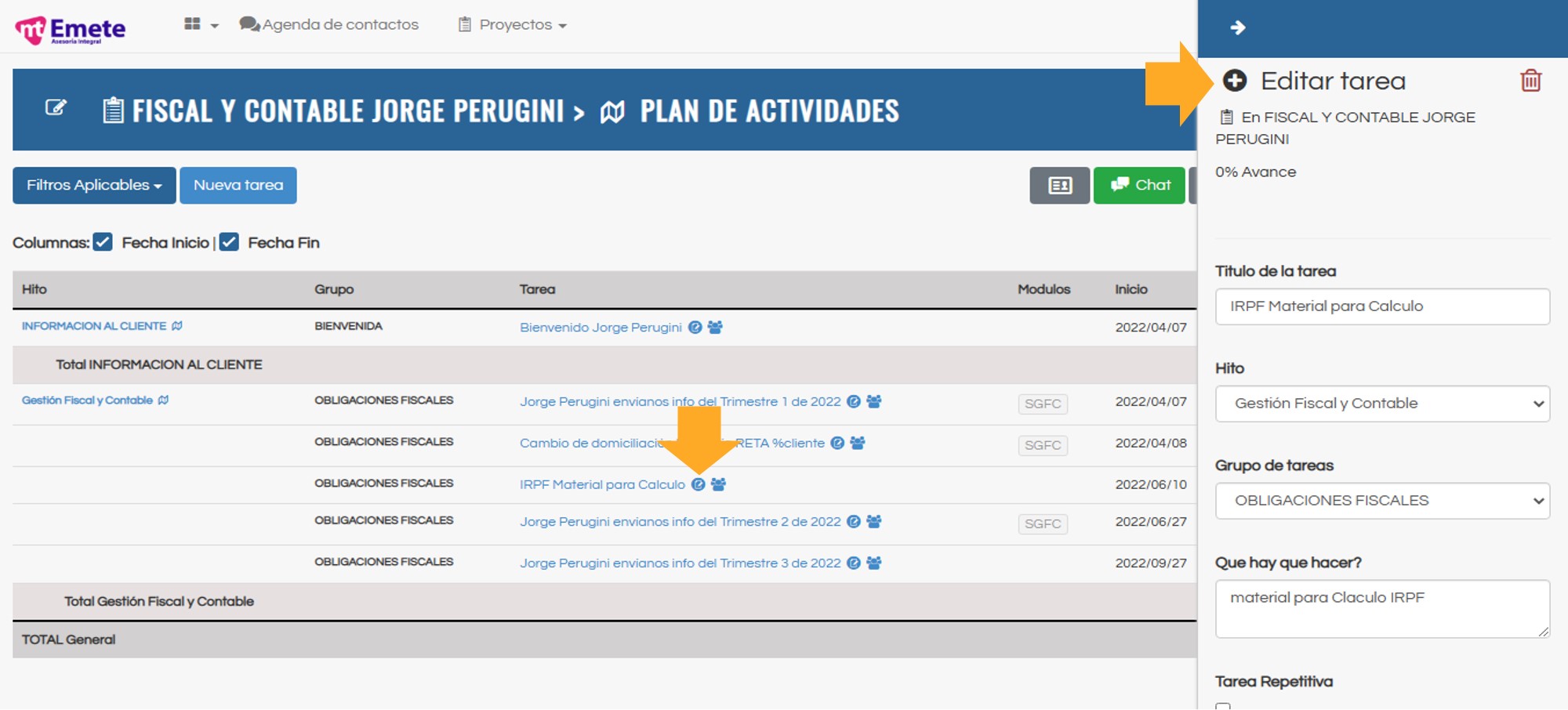
Task: Open the Proyectos menu
Action: [514, 25]
